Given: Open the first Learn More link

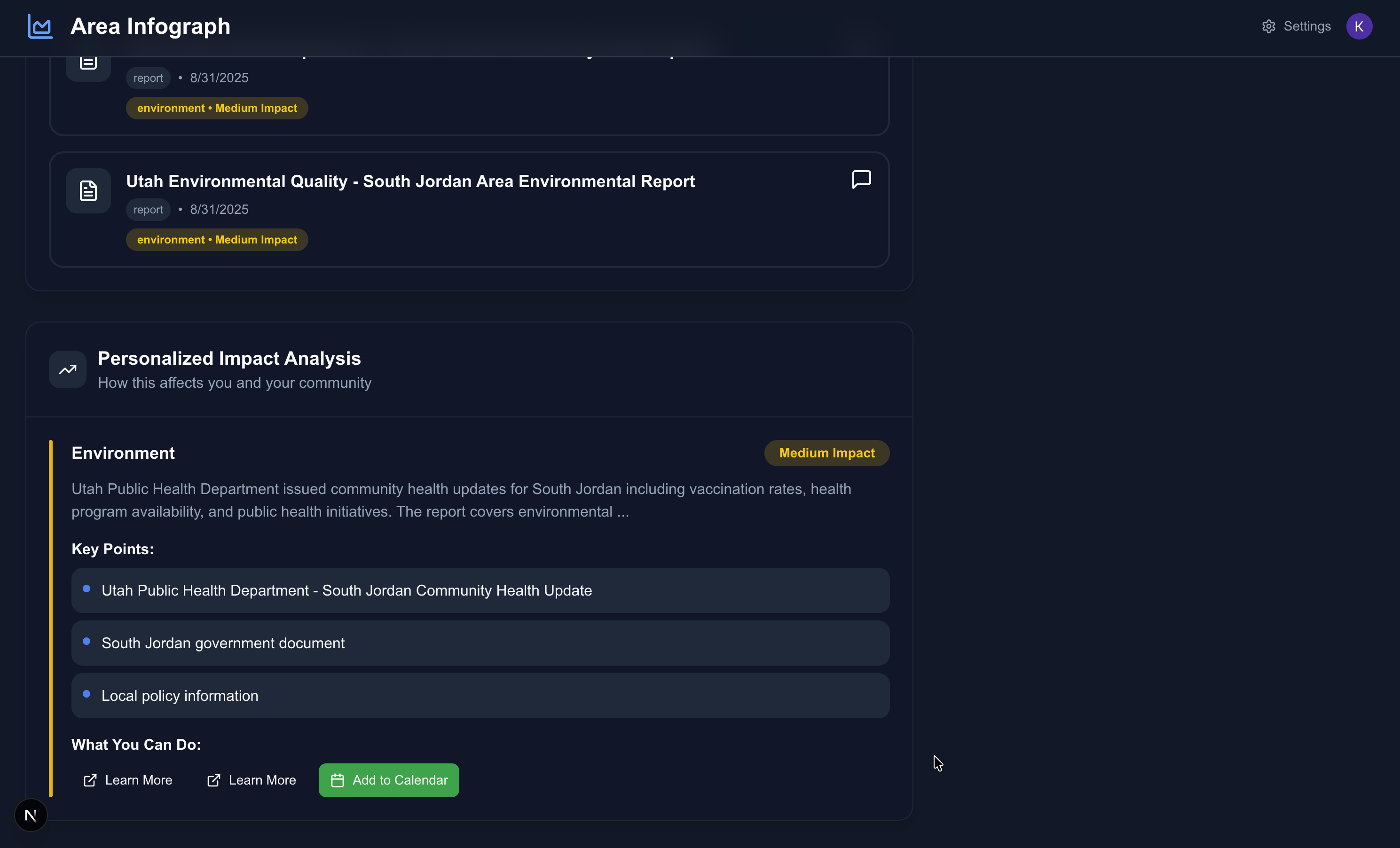Looking at the screenshot, I should click(x=128, y=780).
